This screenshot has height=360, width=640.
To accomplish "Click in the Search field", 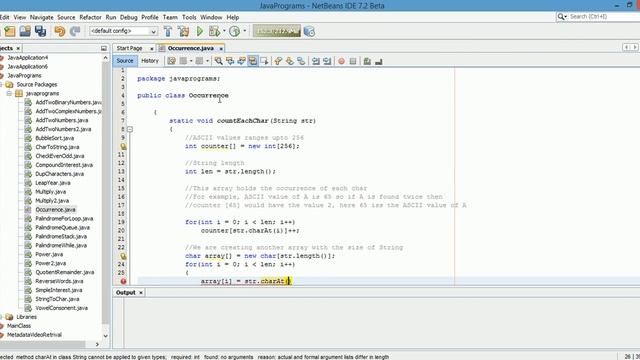I will (x=604, y=17).
